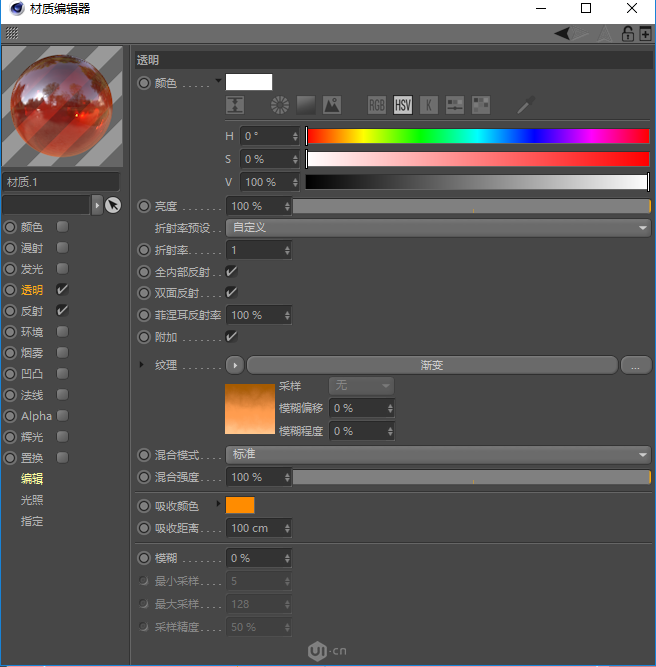Click the texture browse ellipsis button
656x667 pixels.
[x=636, y=365]
